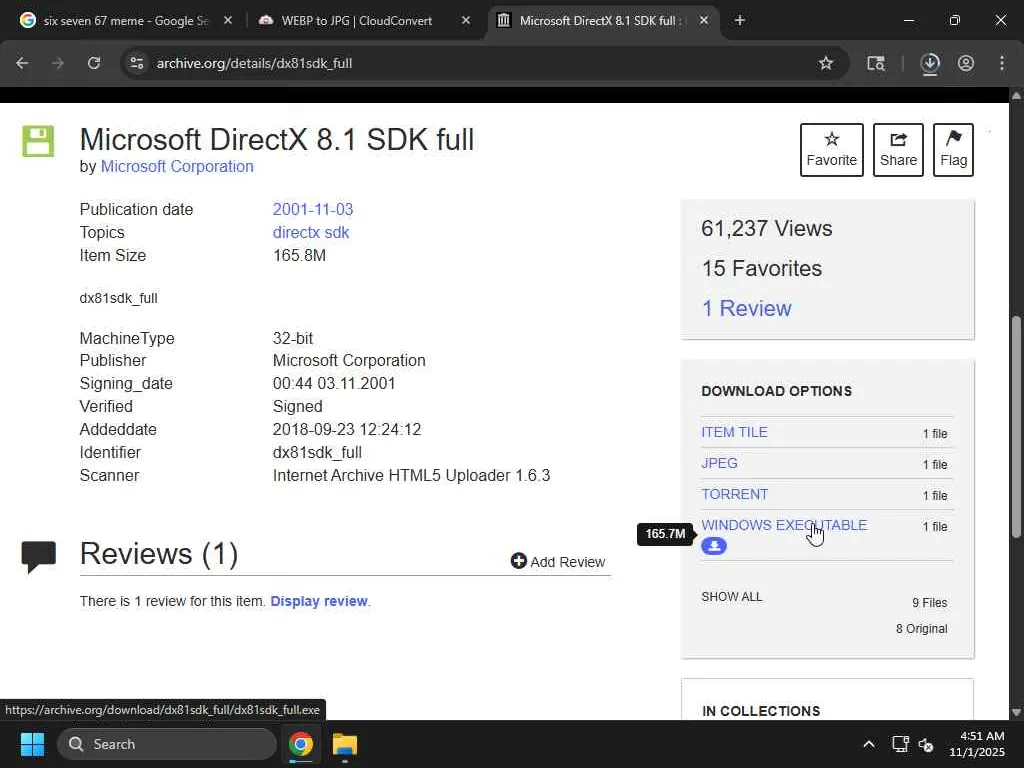1024x768 pixels.
Task: Show hidden system tray icons
Action: [x=869, y=744]
